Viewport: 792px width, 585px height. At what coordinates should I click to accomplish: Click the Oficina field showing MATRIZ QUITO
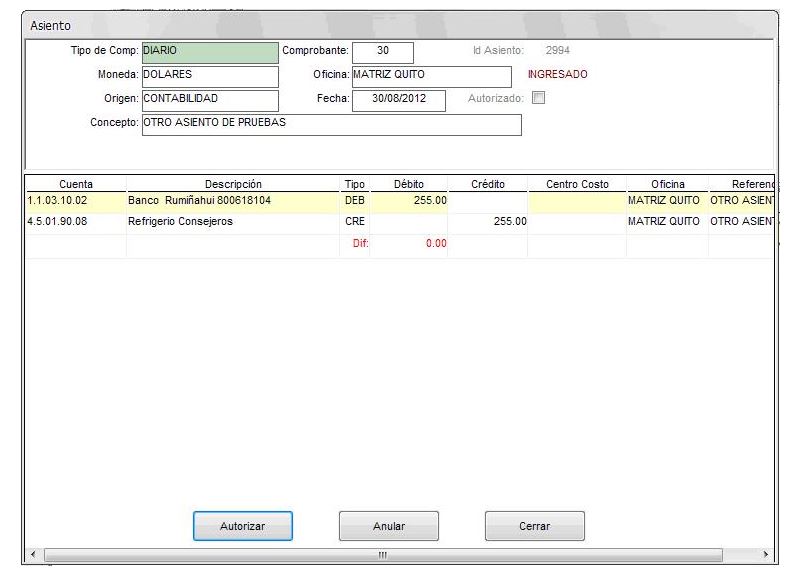432,76
